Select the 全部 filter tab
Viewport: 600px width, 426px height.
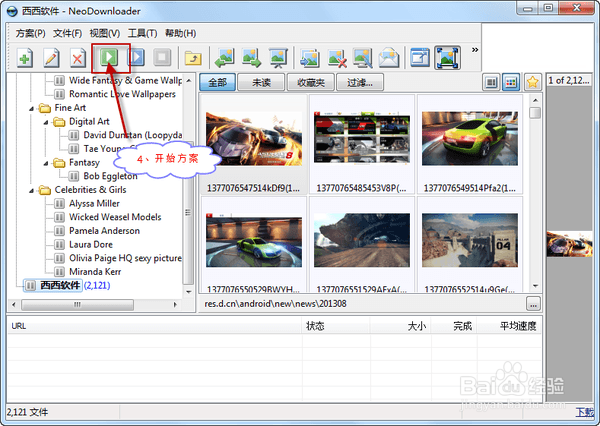click(217, 82)
